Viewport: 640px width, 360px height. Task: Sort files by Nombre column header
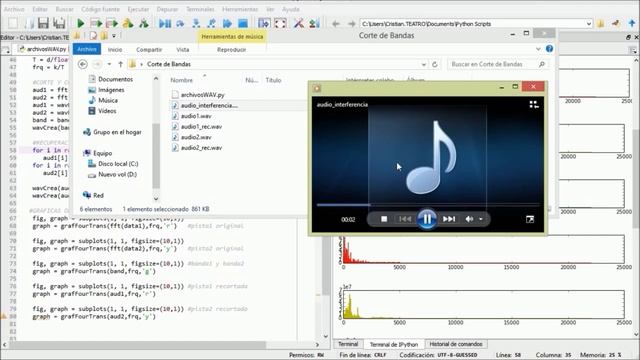pos(182,80)
